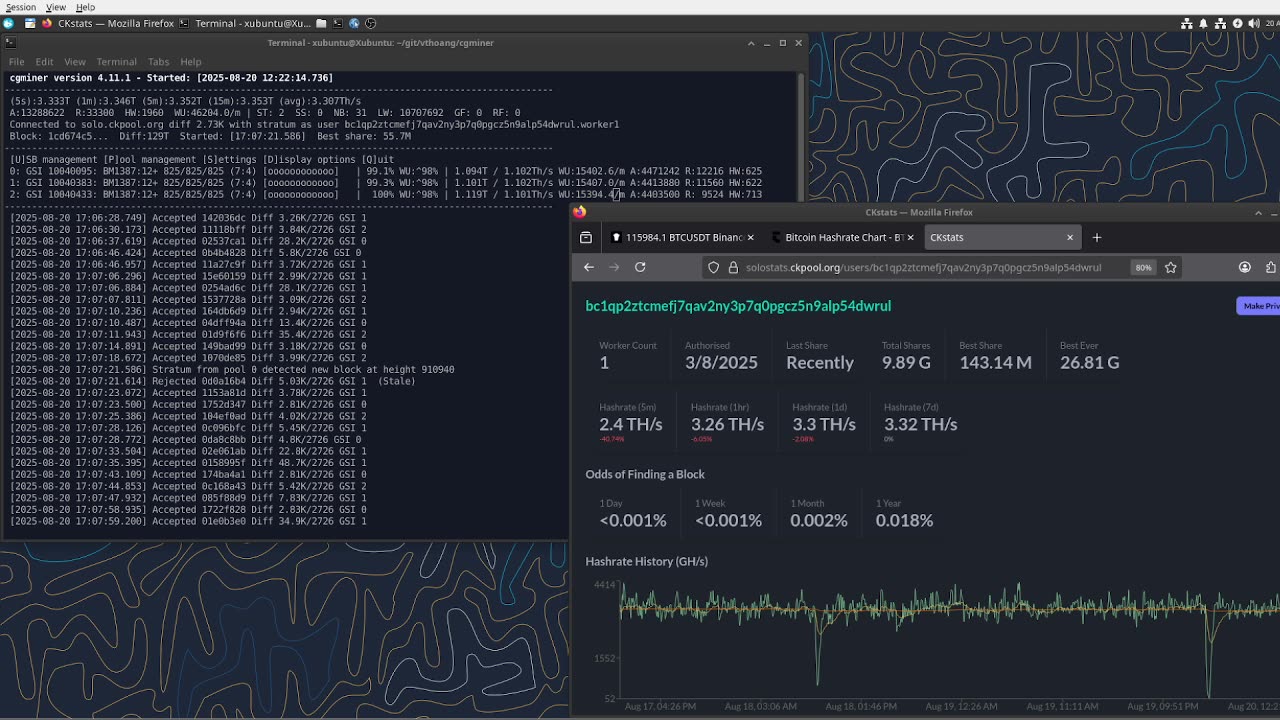
Task: Open the Session menu in top bar
Action: 20,7
